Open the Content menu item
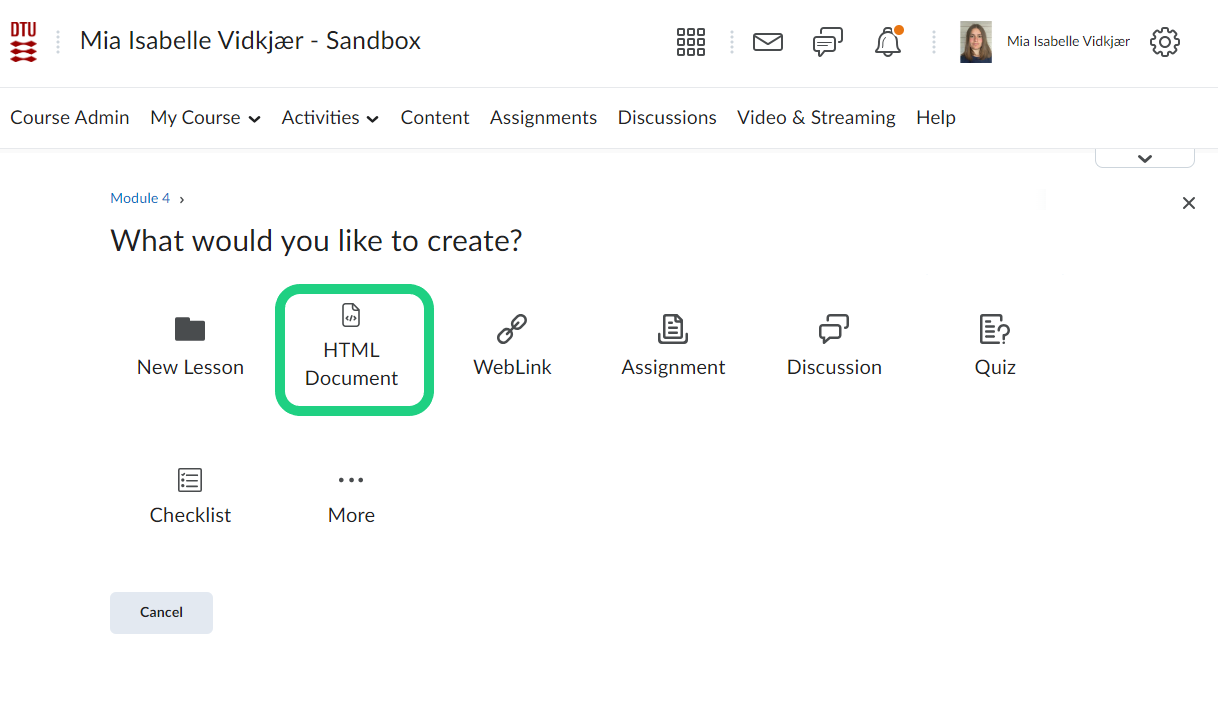1218x704 pixels. (x=435, y=118)
